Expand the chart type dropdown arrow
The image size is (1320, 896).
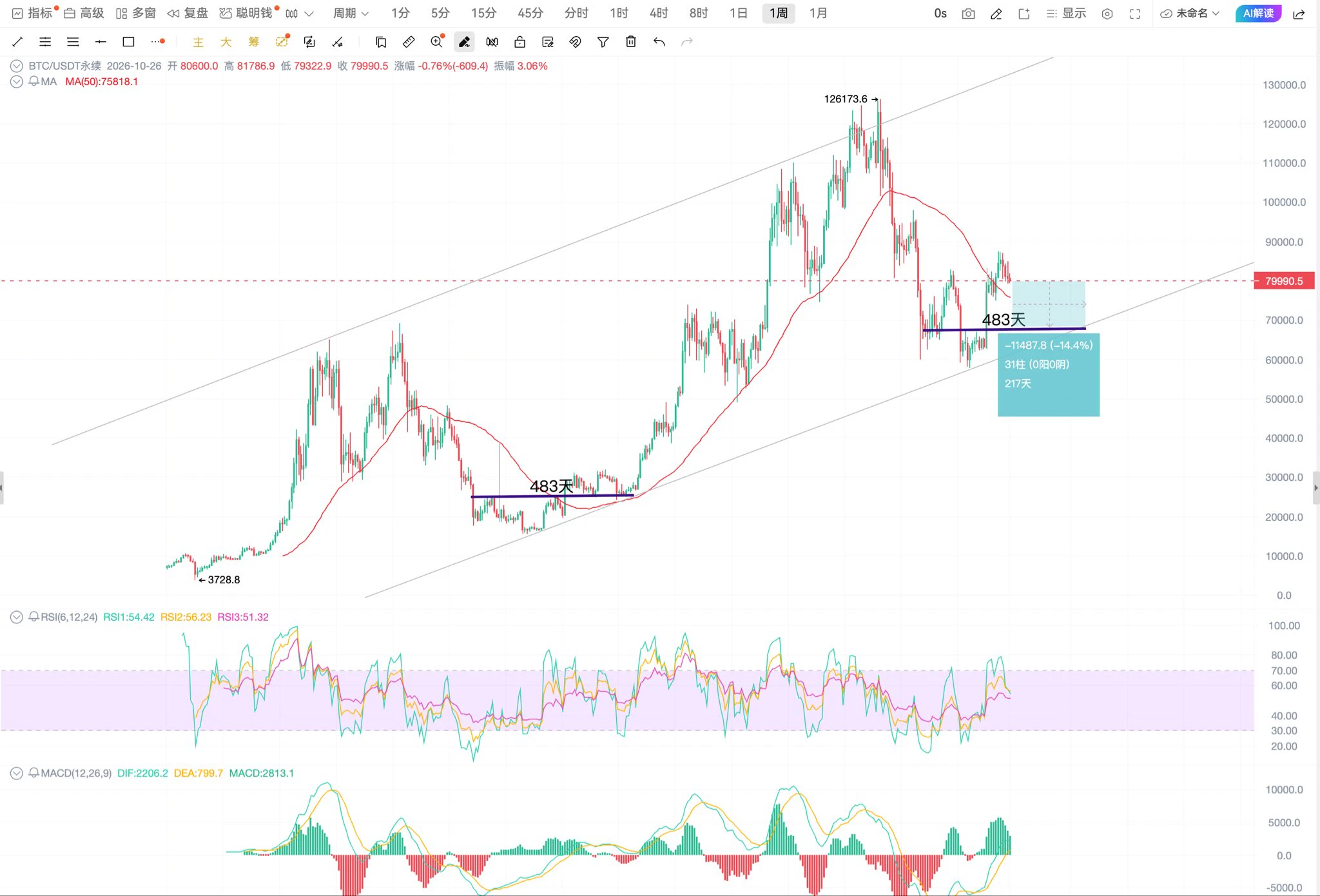tap(309, 14)
